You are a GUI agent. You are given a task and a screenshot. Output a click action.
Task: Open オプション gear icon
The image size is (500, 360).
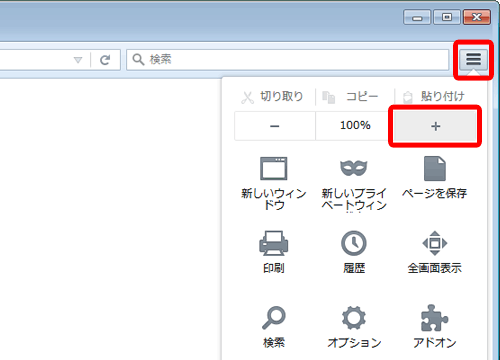354,318
